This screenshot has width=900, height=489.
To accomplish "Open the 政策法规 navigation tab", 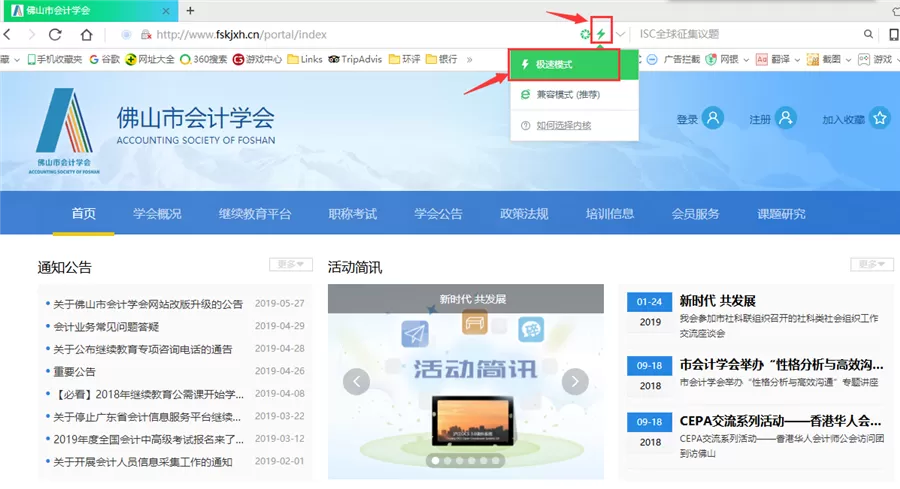I will click(x=524, y=214).
